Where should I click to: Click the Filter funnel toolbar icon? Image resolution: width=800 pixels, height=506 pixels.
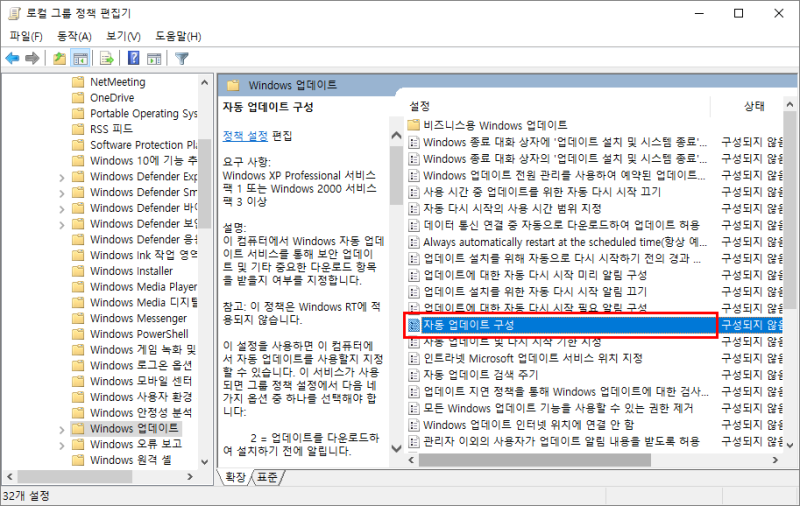coord(182,59)
